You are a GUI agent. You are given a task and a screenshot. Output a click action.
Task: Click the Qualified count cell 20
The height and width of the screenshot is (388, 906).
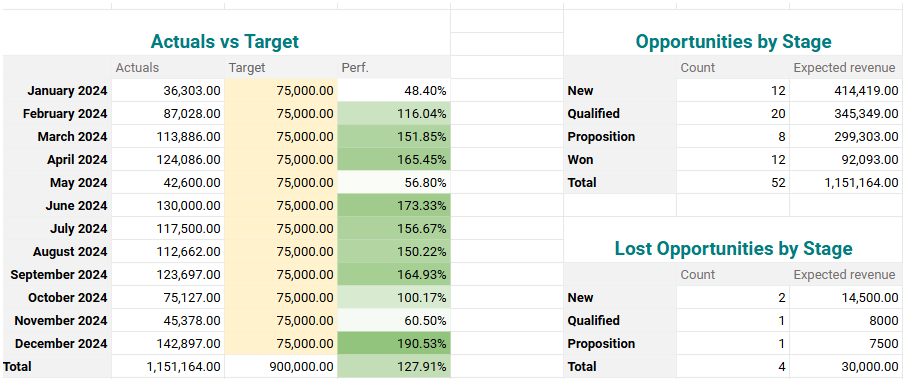733,114
